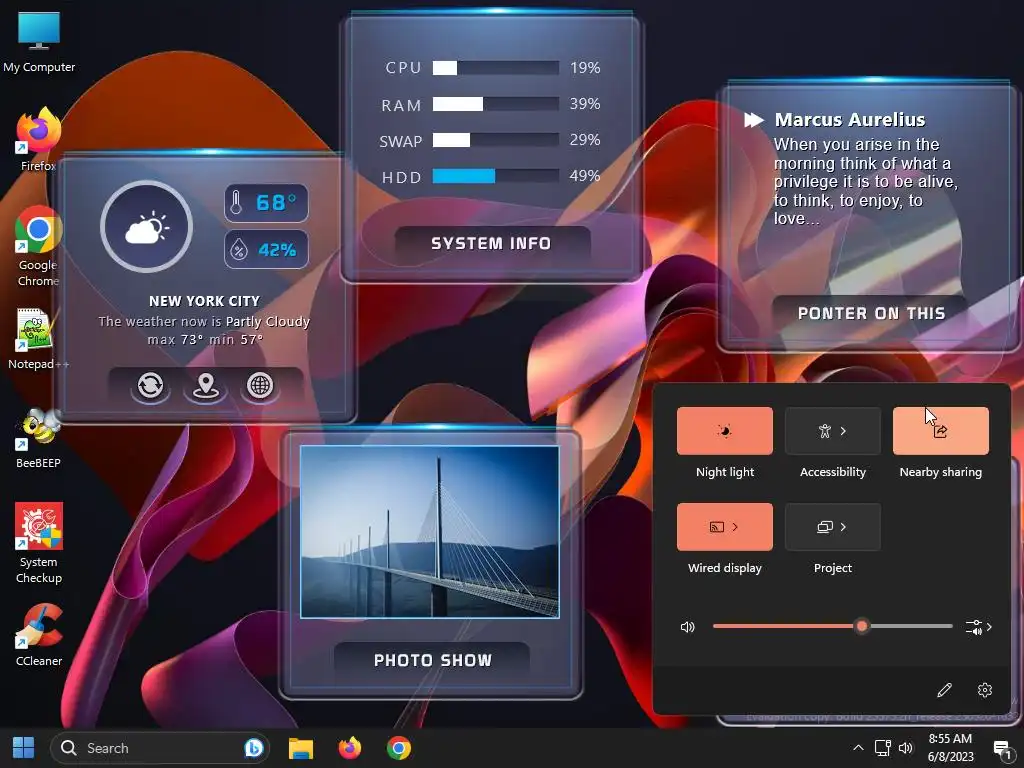The height and width of the screenshot is (768, 1024).
Task: Open Notepad++ desktop shortcut
Action: (38, 338)
